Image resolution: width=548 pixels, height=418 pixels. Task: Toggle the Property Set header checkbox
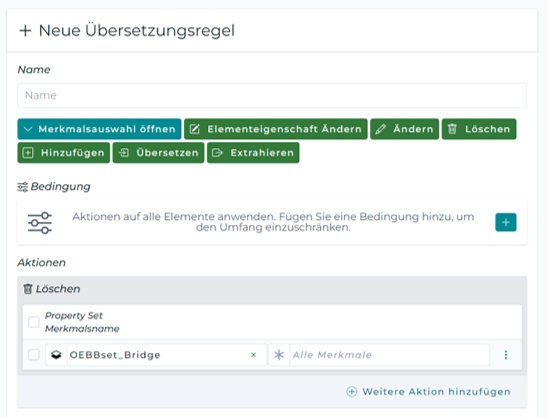(34, 322)
